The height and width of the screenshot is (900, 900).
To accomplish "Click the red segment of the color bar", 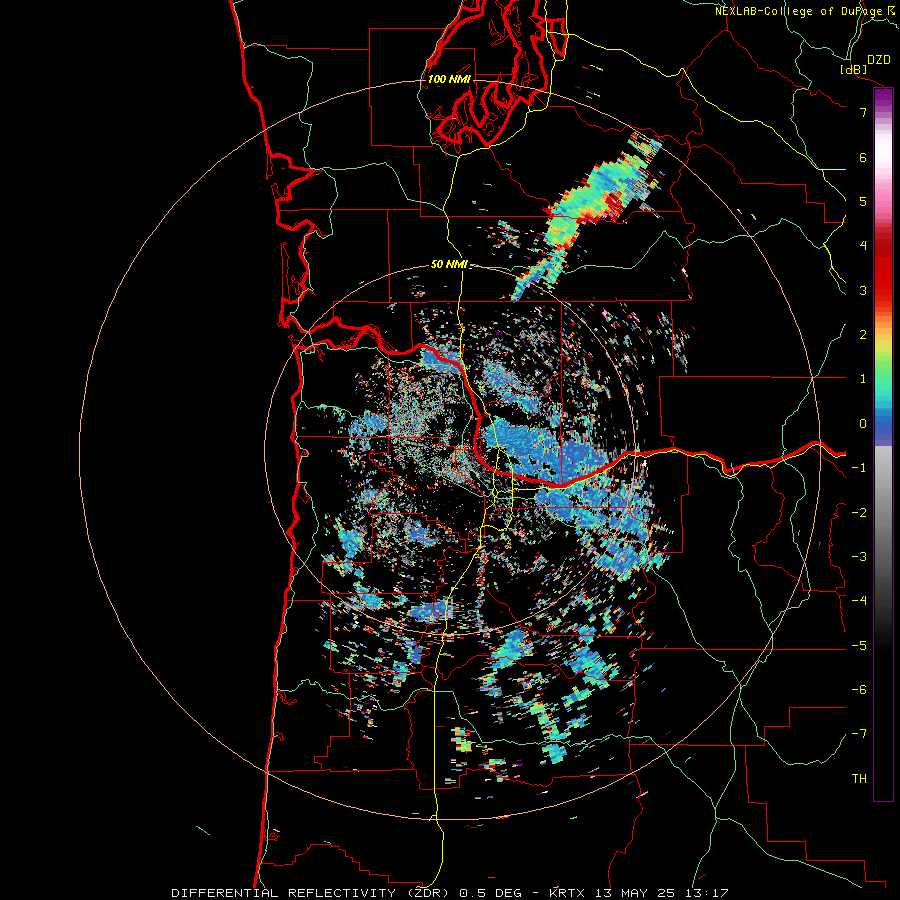I will coord(883,270).
